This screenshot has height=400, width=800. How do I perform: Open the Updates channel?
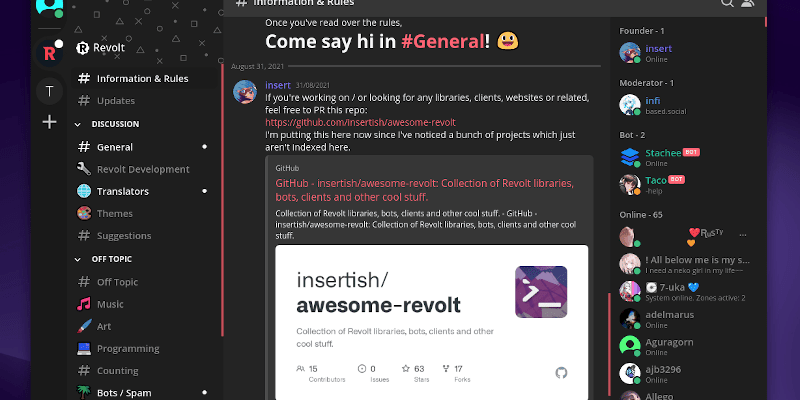click(145, 101)
